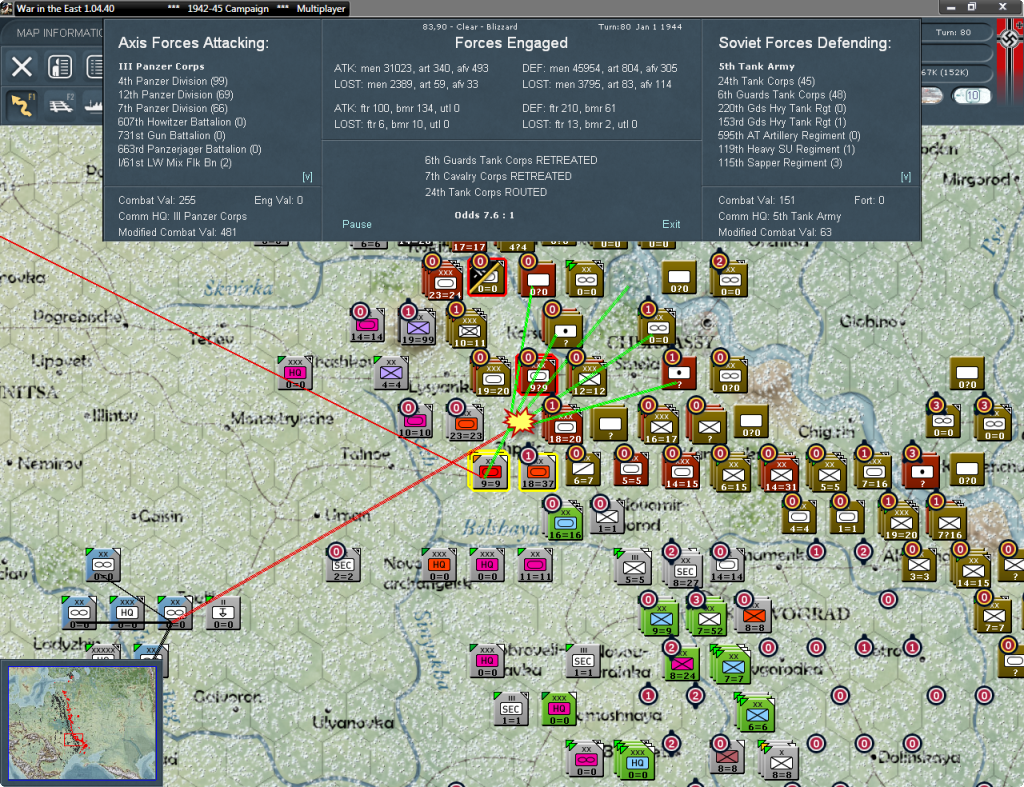This screenshot has height=787, width=1024.
Task: Click 7th Panzer Division (66) entry
Action: (173, 108)
